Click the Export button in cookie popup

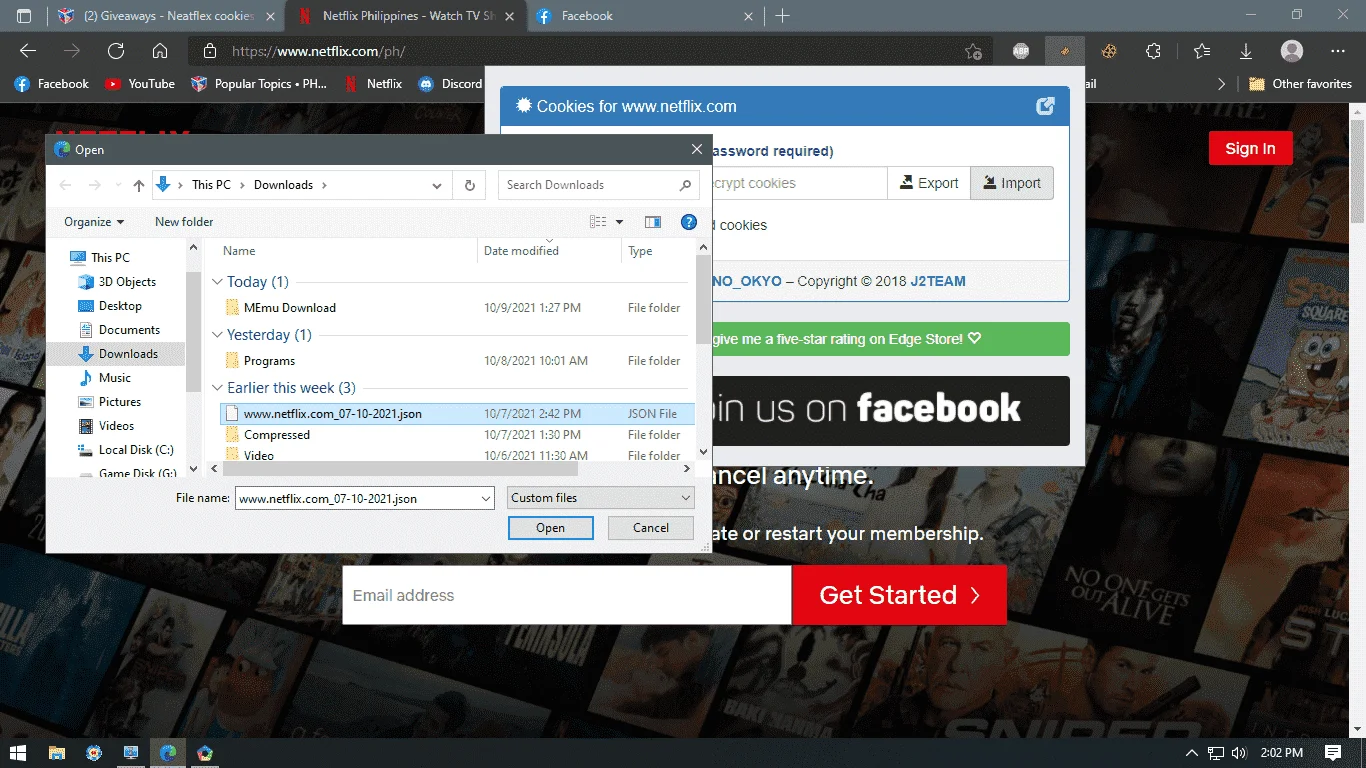[929, 183]
